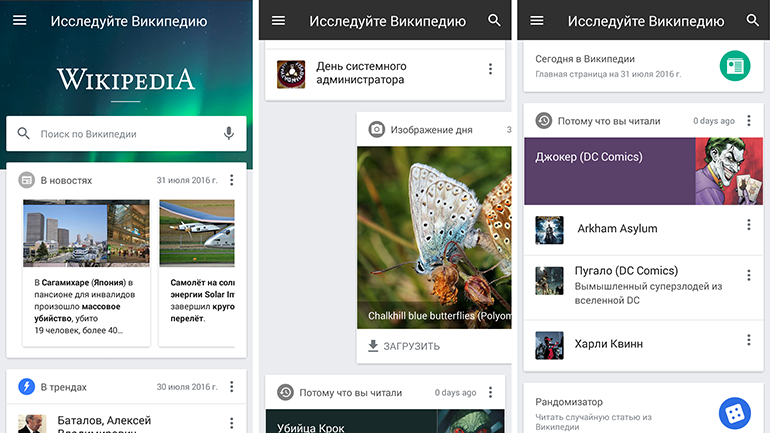Open the Сегодня в Википедии card title

tap(585, 59)
